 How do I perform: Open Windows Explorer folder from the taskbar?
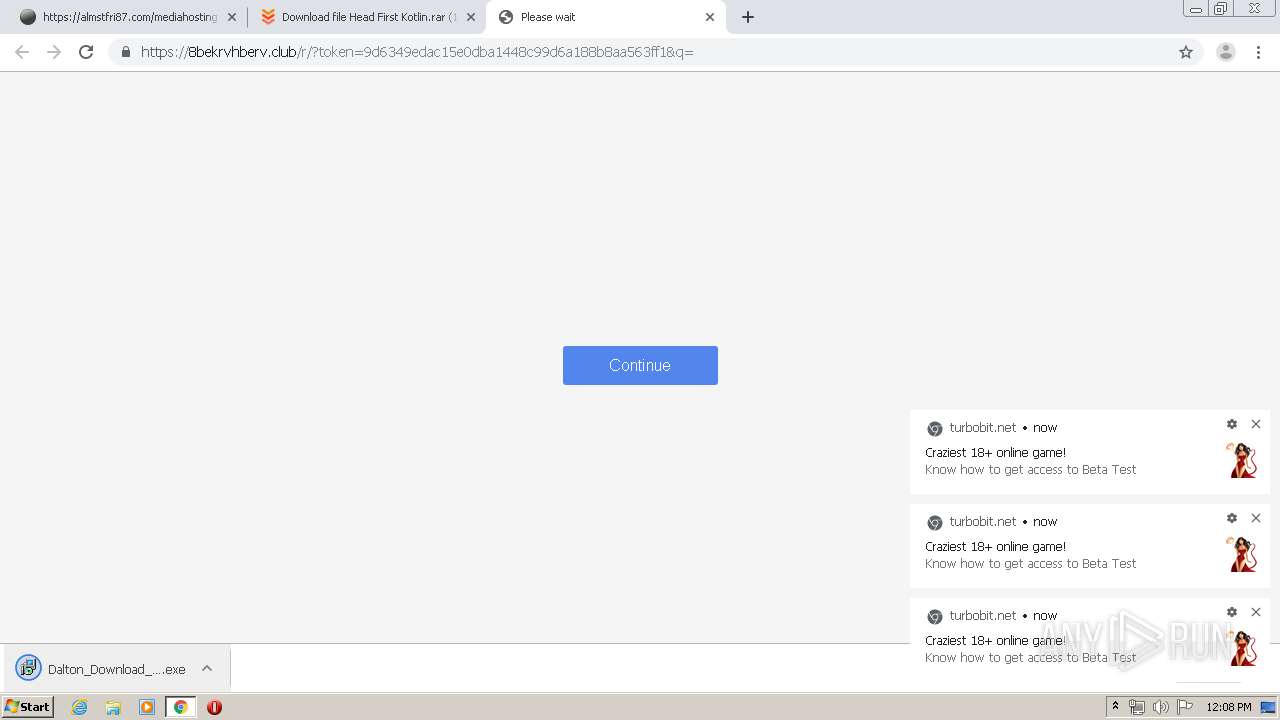click(x=113, y=707)
